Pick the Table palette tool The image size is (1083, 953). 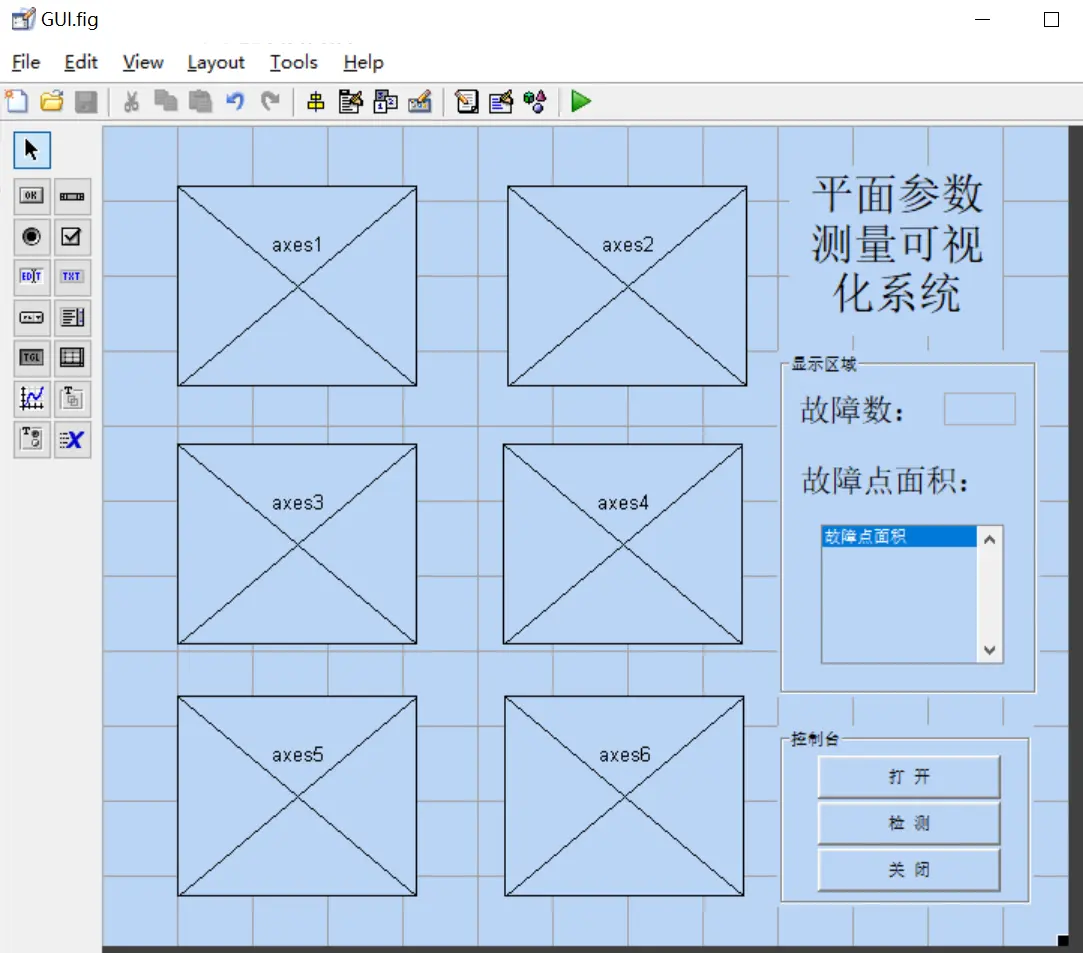[x=72, y=358]
